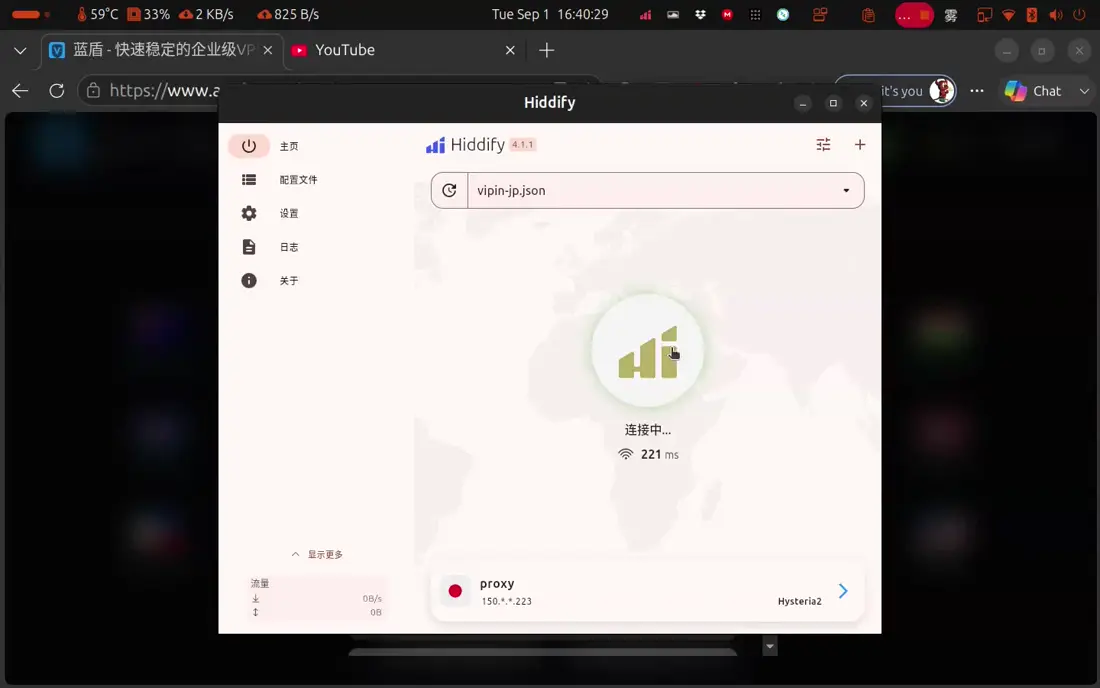Click the plus icon to add profile
Screen dimensions: 1100x688
(x=860, y=144)
